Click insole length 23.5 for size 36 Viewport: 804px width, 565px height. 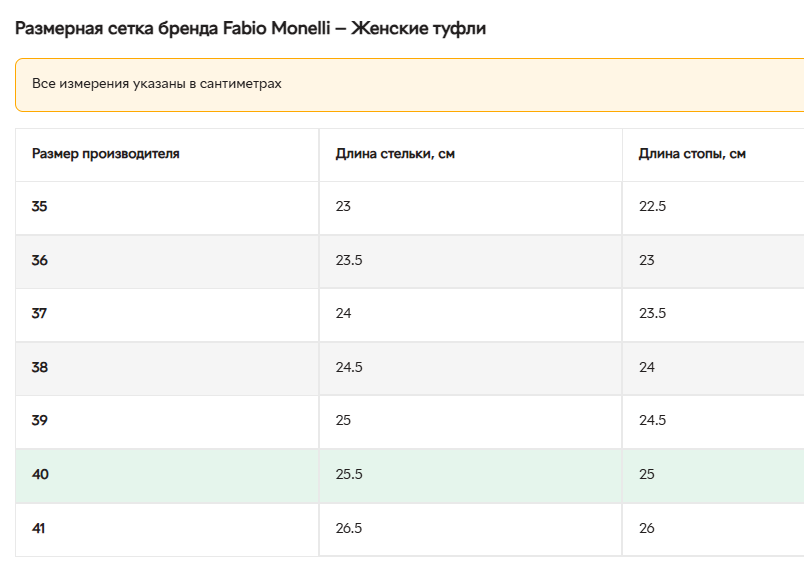point(349,260)
